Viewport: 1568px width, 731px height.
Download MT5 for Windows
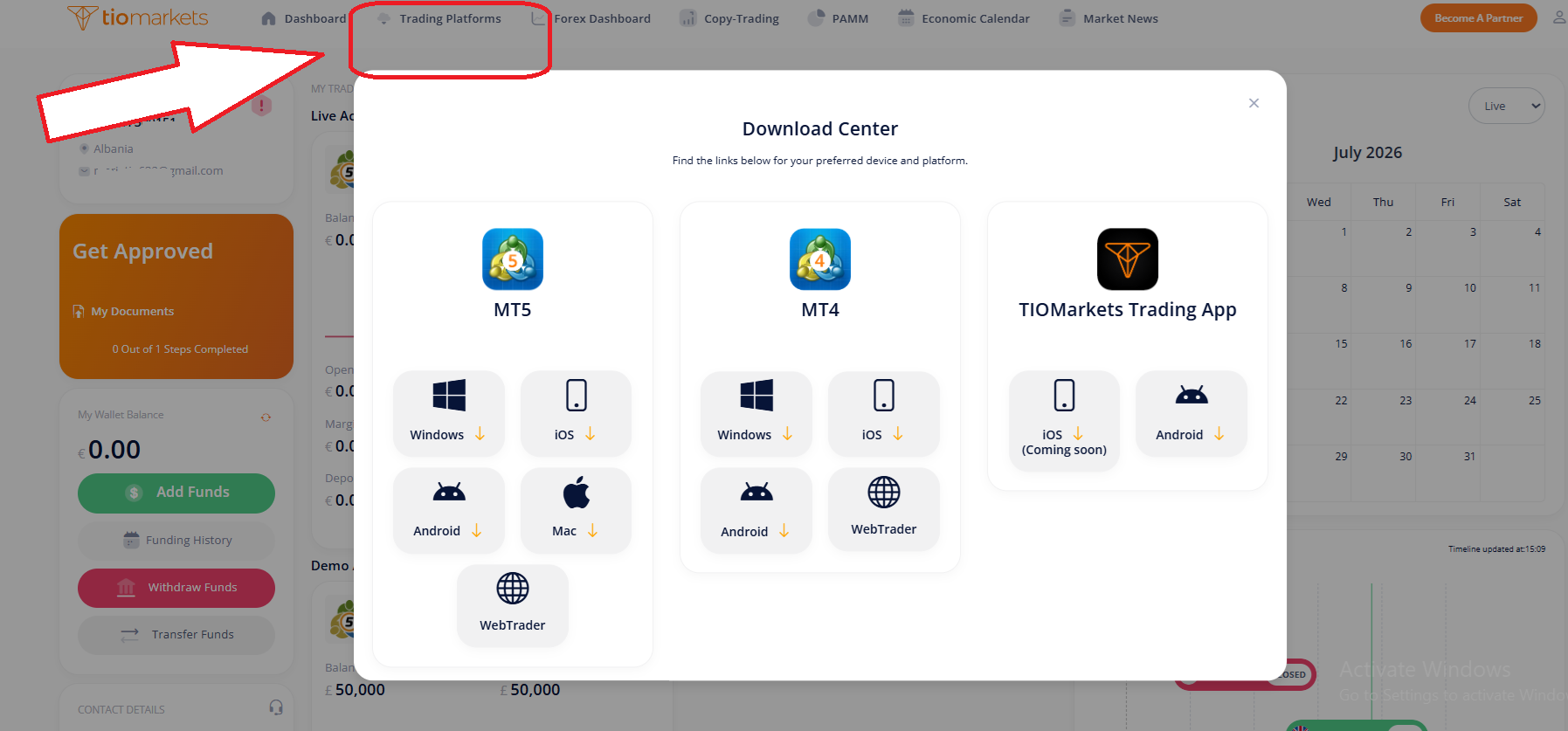448,413
